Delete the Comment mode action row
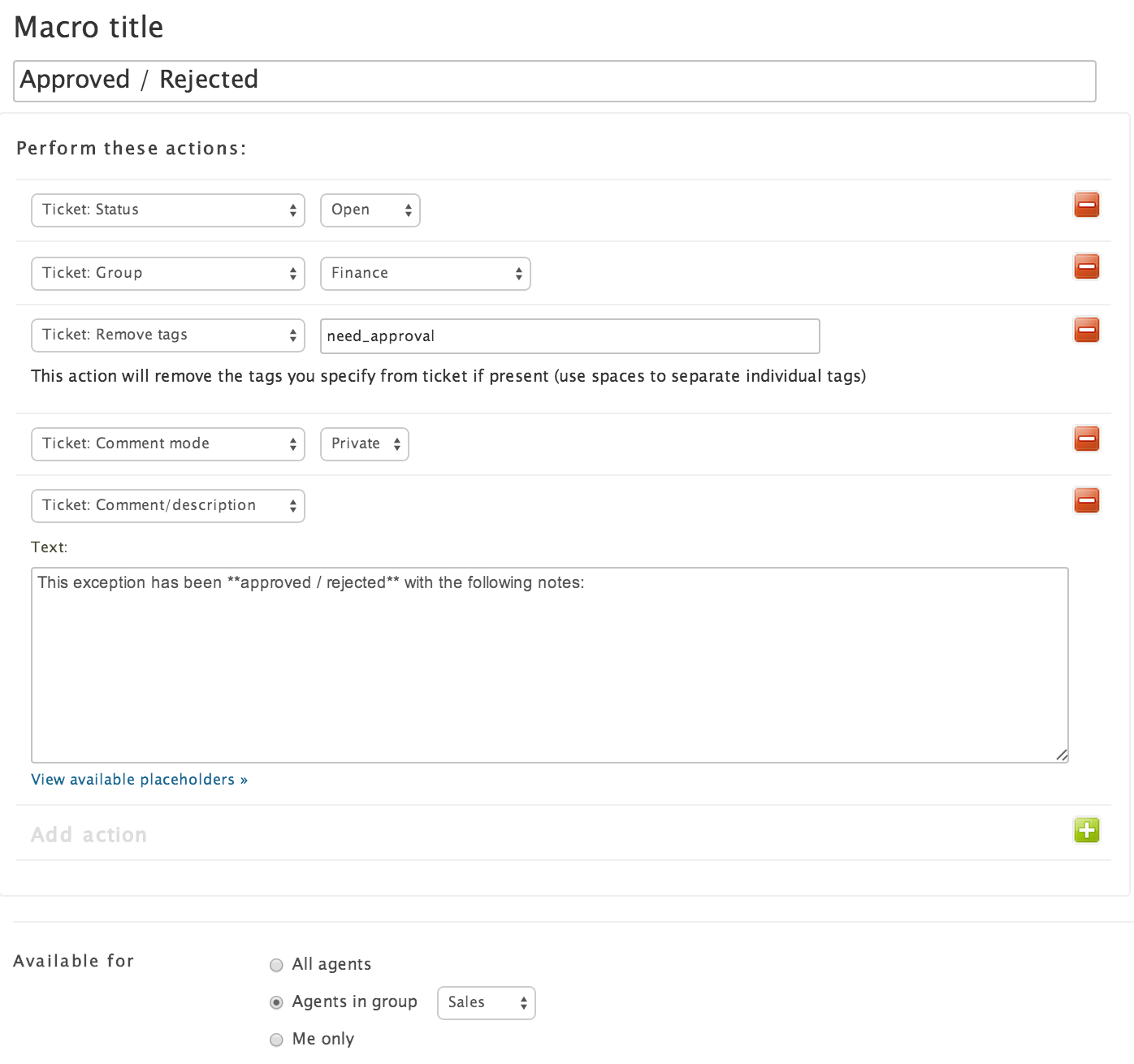This screenshot has width=1134, height=1064. click(x=1086, y=439)
